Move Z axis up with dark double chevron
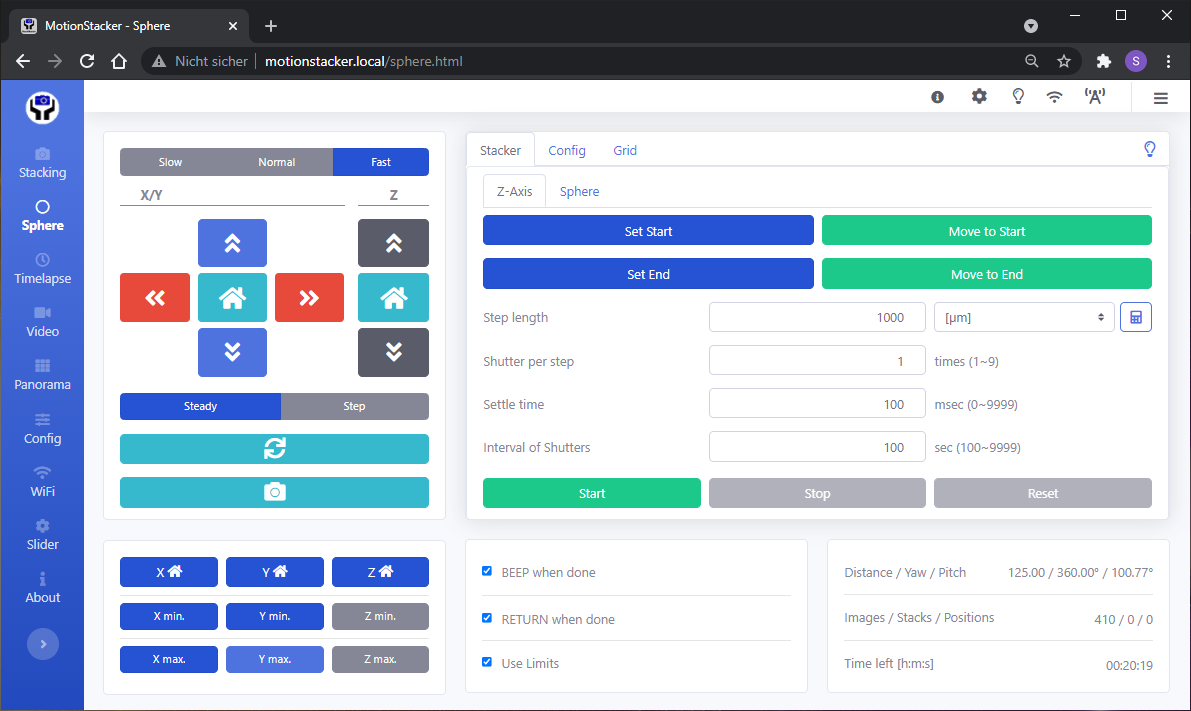This screenshot has width=1191, height=711. click(393, 243)
